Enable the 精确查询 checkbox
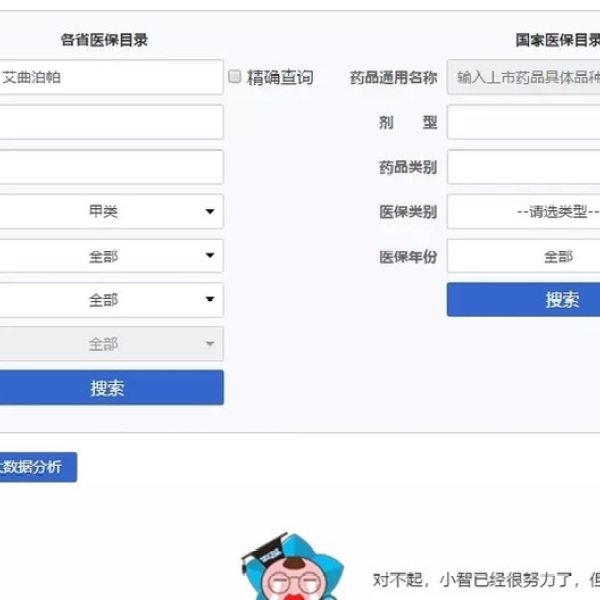This screenshot has height=600, width=600. [235, 77]
